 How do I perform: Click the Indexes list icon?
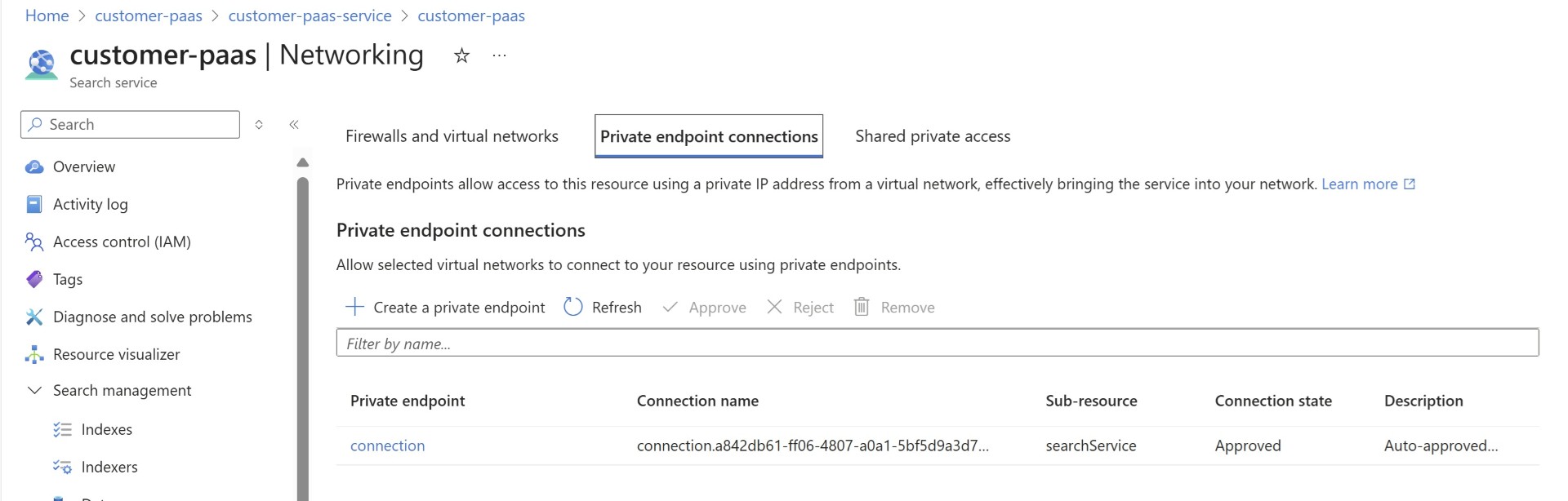tap(62, 429)
